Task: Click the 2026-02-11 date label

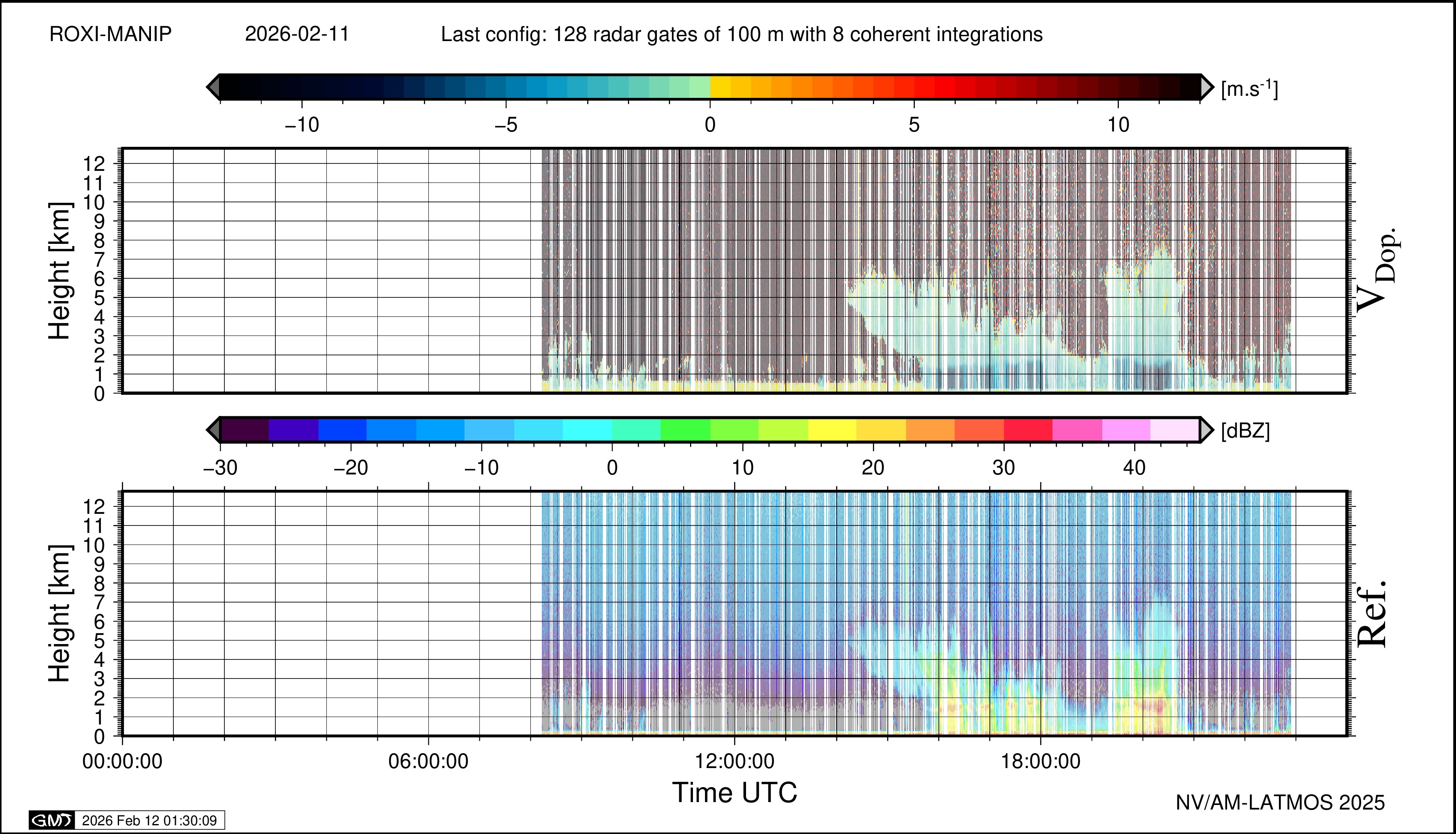Action: tap(297, 34)
